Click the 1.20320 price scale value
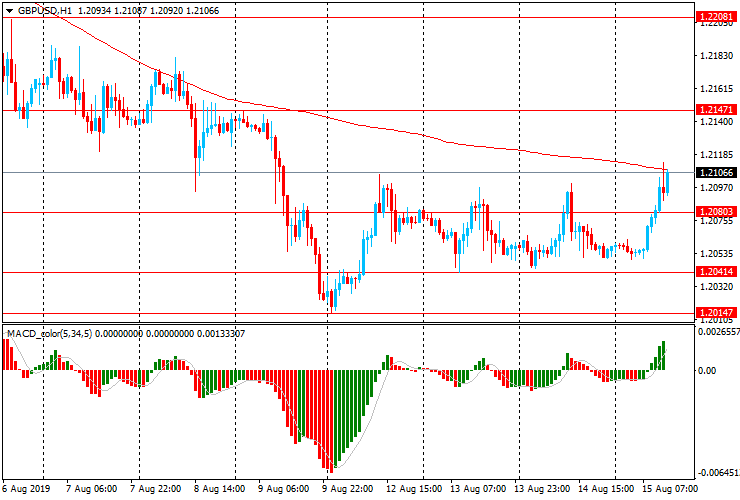740x500 pixels. (716, 287)
